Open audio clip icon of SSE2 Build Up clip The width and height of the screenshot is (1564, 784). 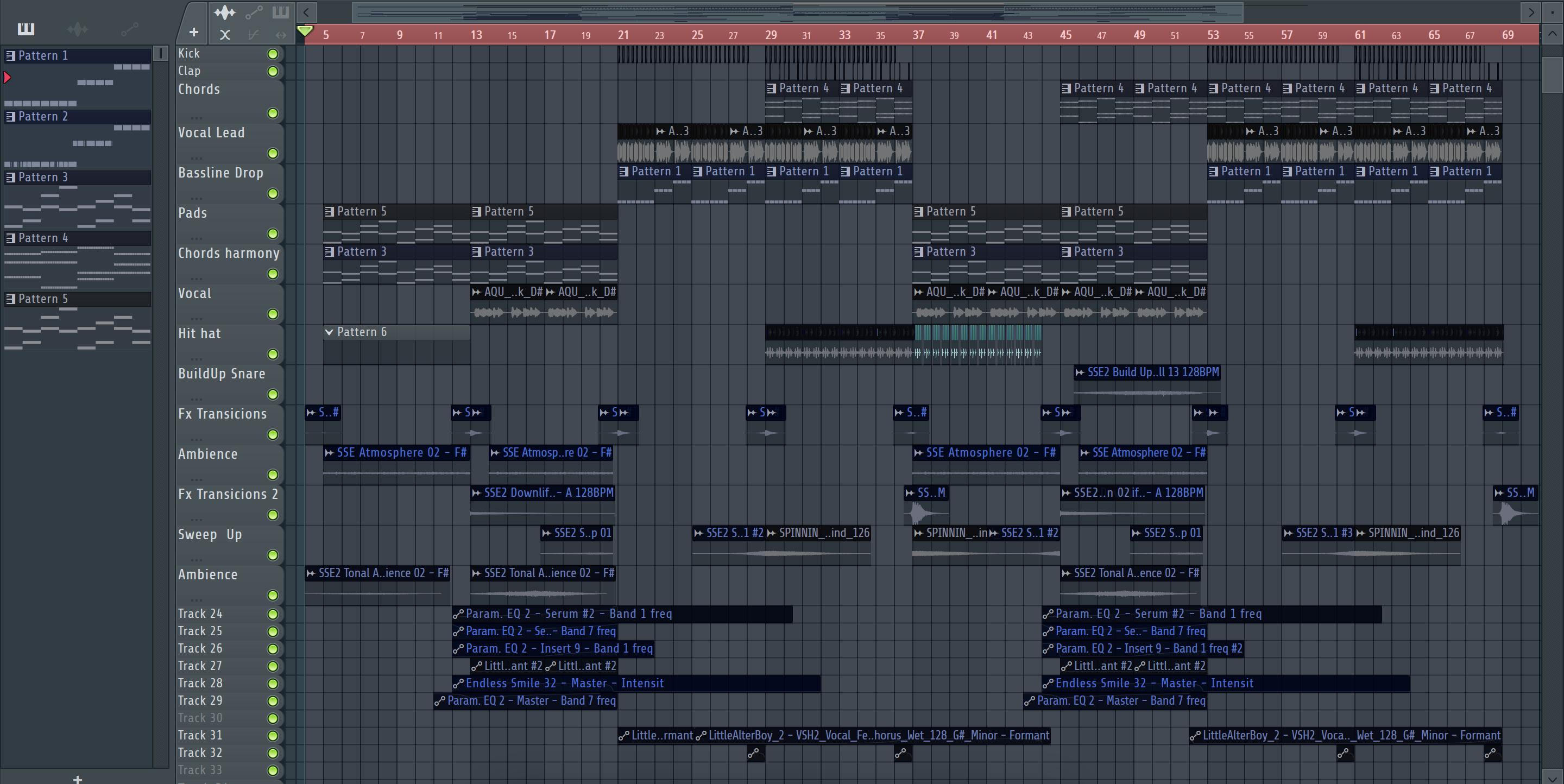[x=1080, y=372]
